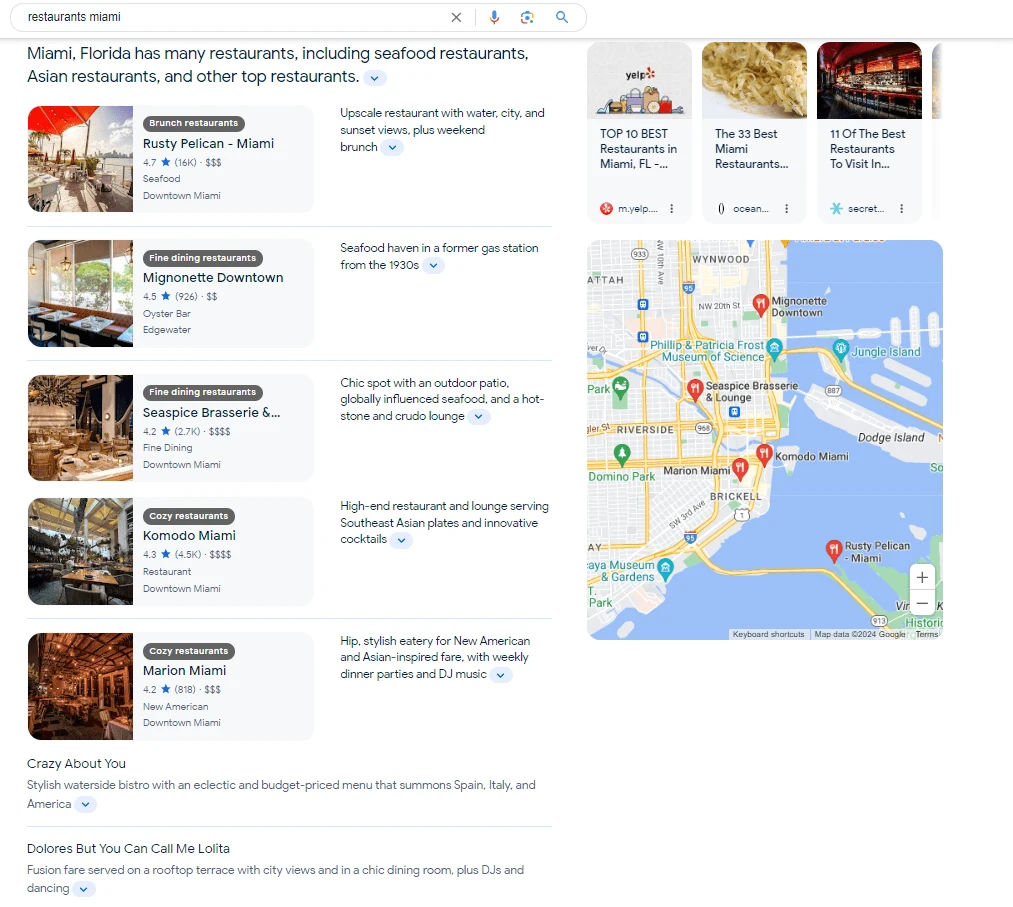The height and width of the screenshot is (907, 1013).
Task: Expand the Dolores Lolita description chevron
Action: pos(83,890)
